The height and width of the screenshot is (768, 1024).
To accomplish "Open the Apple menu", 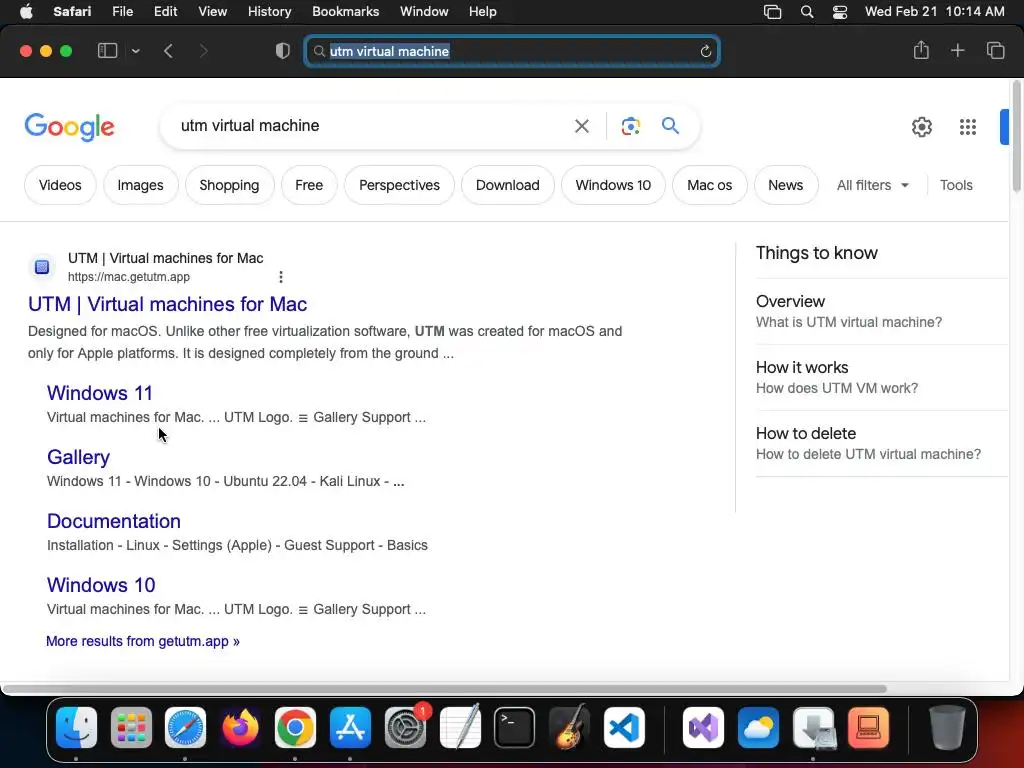I will pos(26,12).
